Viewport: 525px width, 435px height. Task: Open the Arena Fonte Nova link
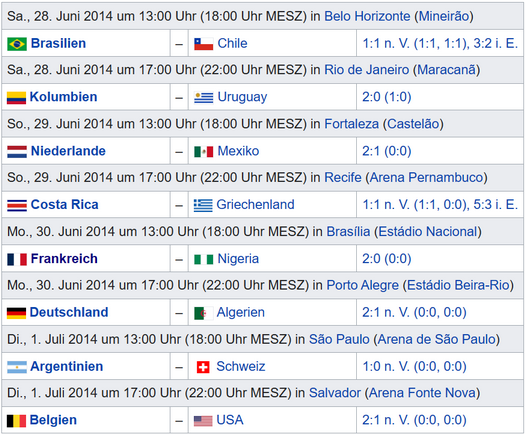[x=422, y=393]
